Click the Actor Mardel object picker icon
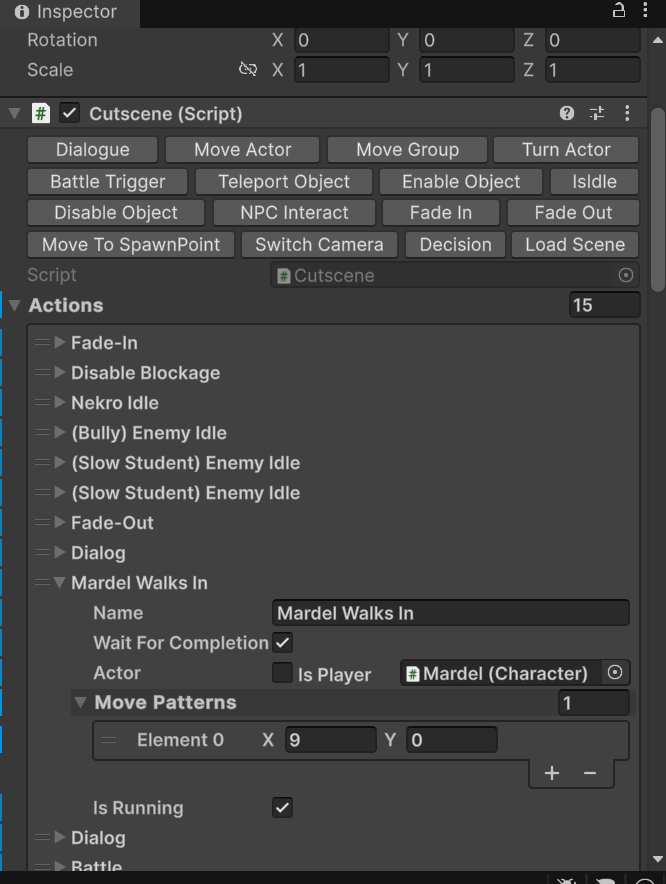Viewport: 666px width, 884px height. (615, 673)
